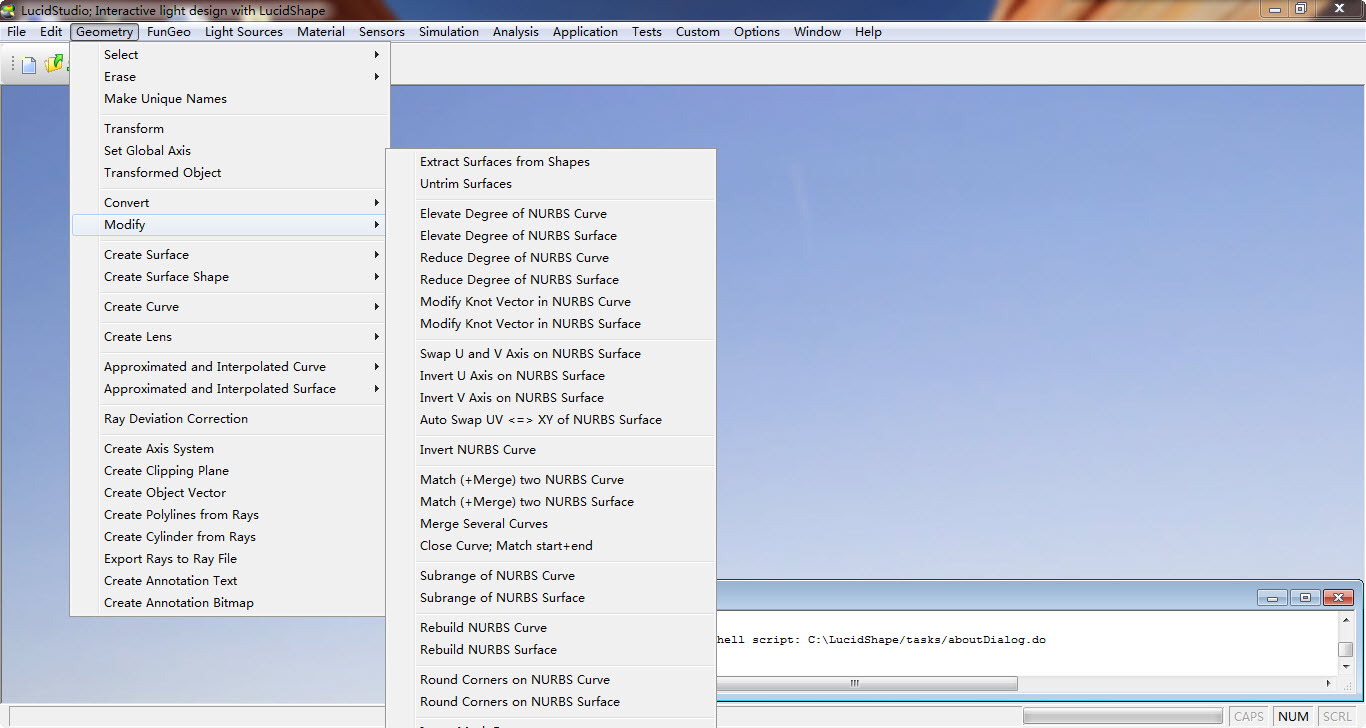This screenshot has width=1366, height=728.
Task: Choose Make Unique Names
Action: [229, 99]
